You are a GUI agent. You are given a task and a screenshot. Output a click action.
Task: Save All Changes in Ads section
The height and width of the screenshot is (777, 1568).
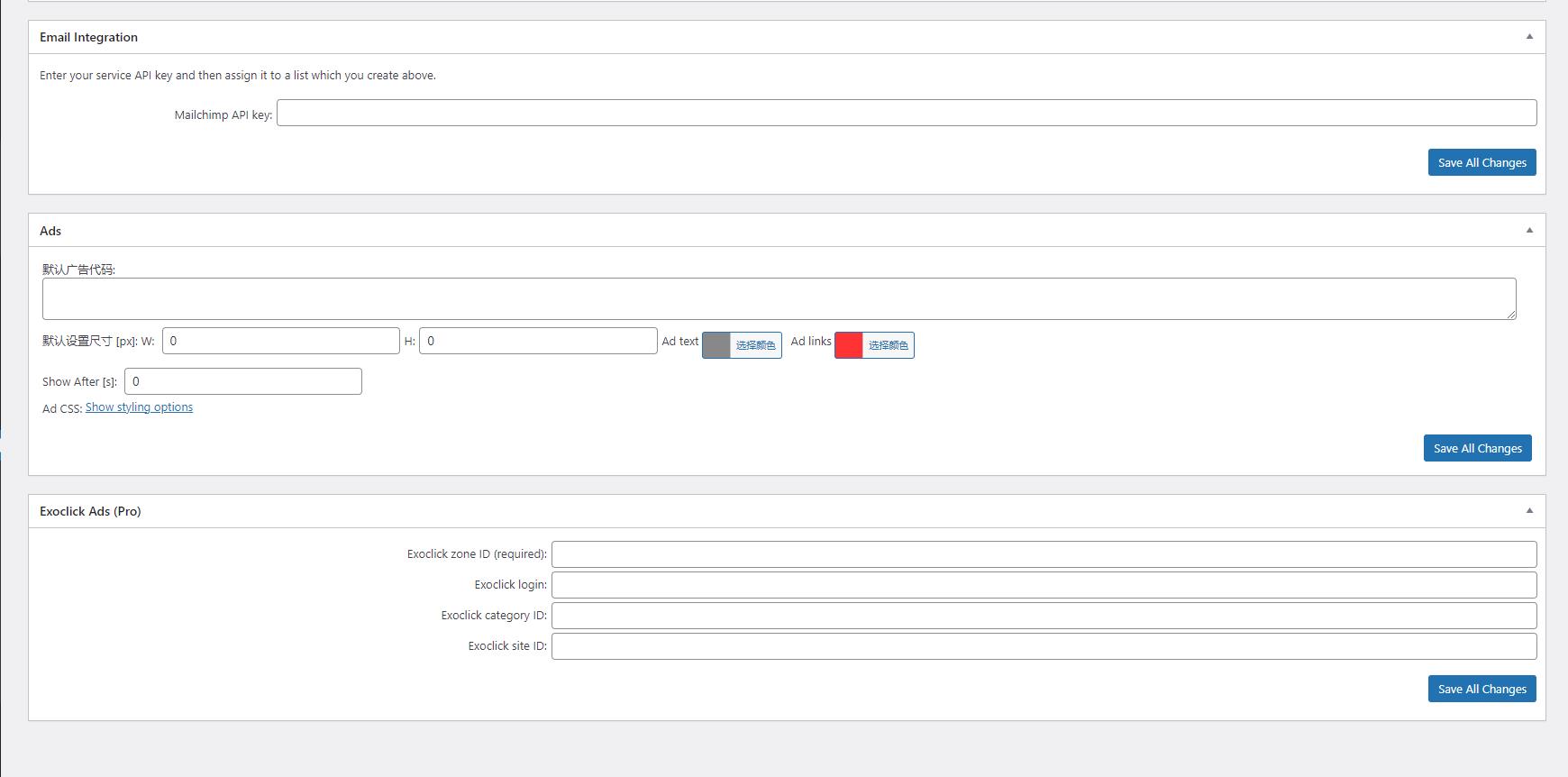pyautogui.click(x=1477, y=448)
